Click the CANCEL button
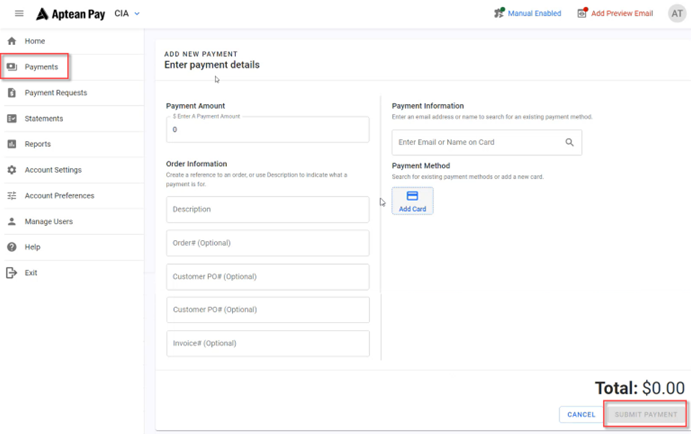691x434 pixels. click(581, 415)
